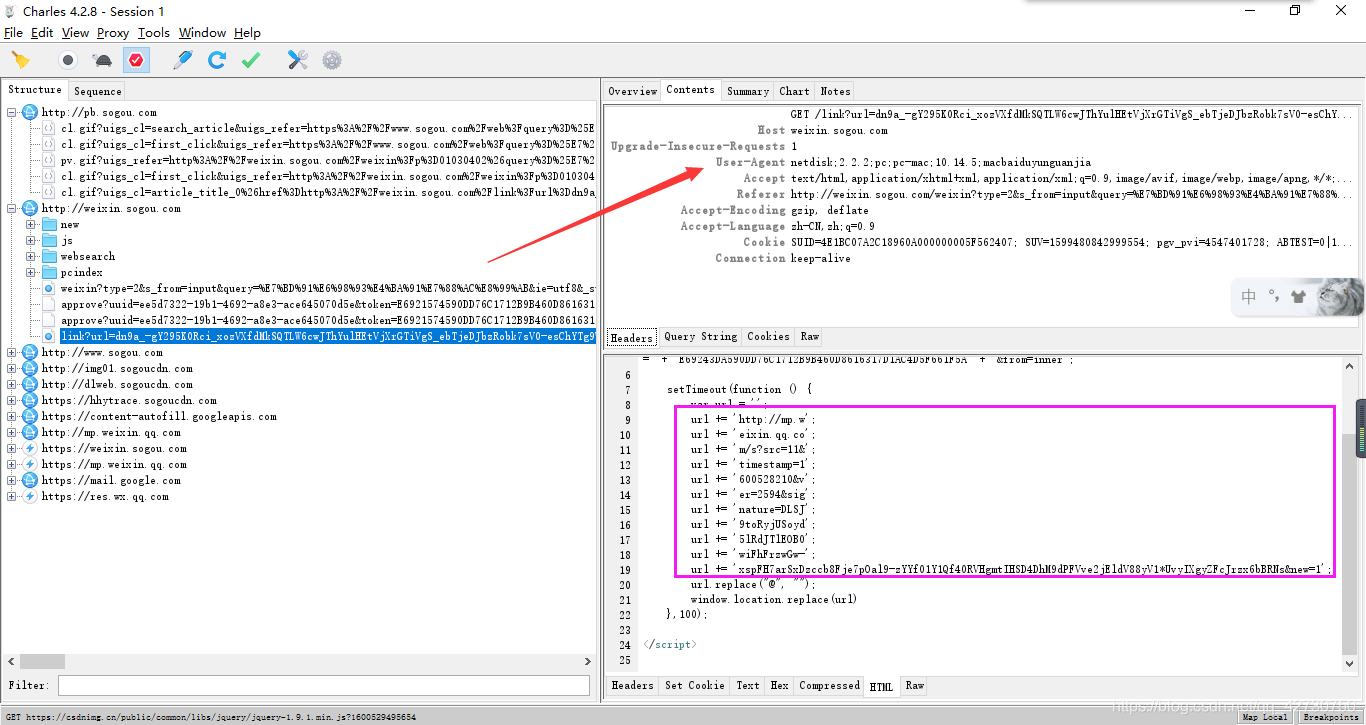Collapse the http://weixin.sogou.com tree node
This screenshot has width=1366, height=725.
tap(12, 208)
